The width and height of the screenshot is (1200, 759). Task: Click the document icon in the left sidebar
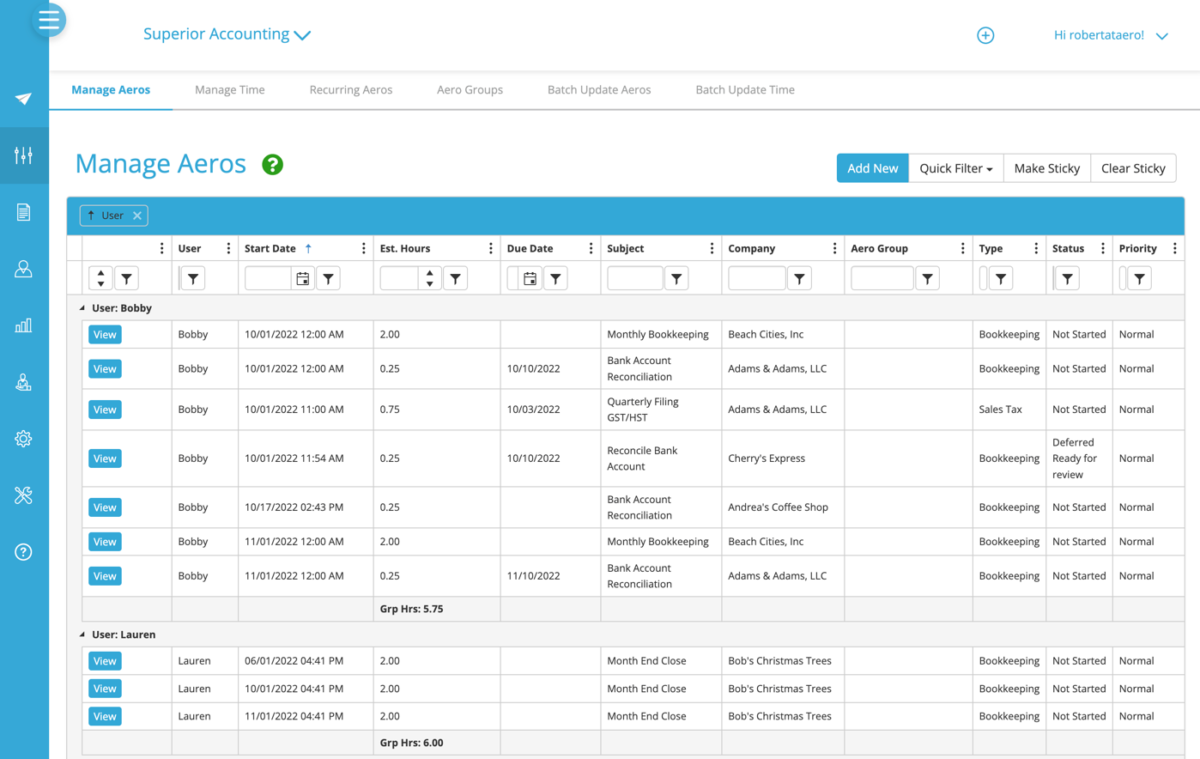23,211
